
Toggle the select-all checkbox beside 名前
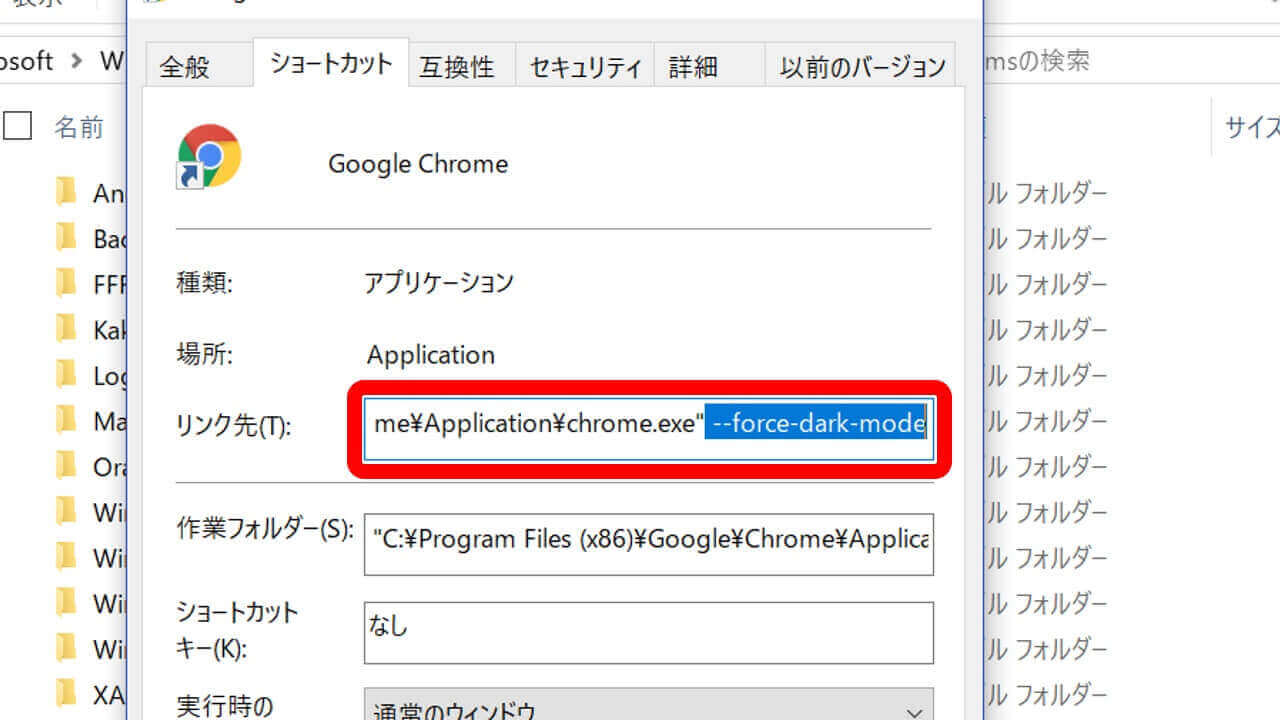click(x=18, y=126)
